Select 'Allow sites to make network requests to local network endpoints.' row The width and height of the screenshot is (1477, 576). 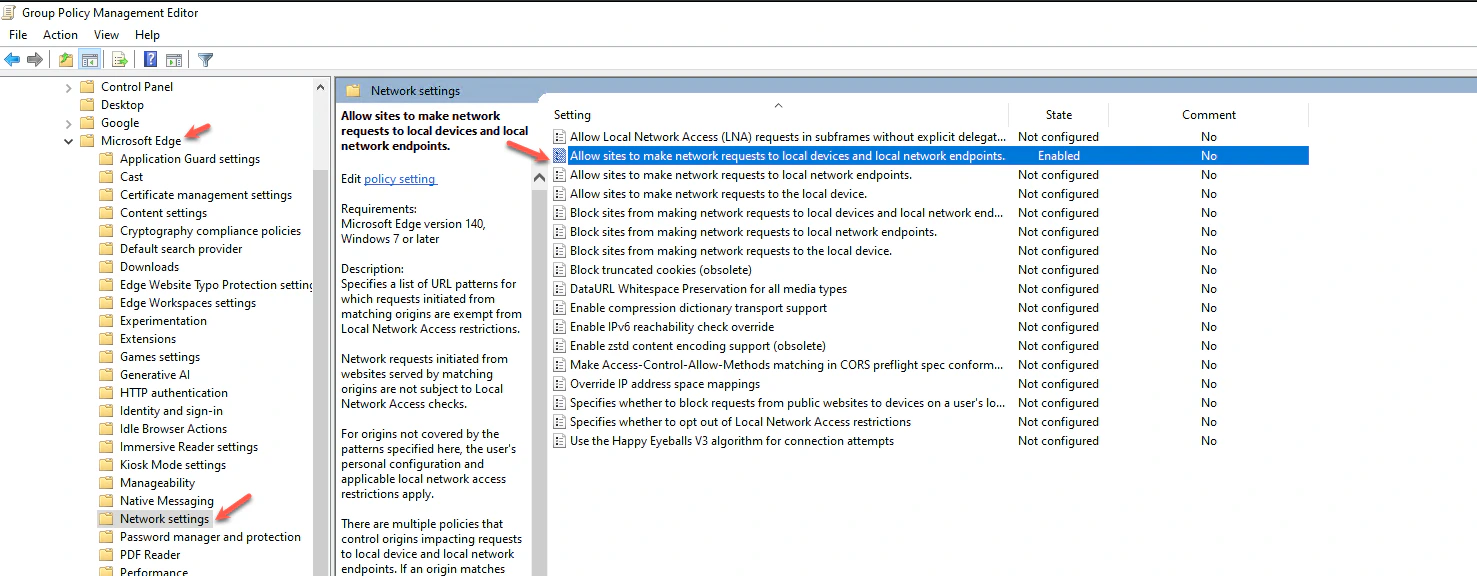741,175
